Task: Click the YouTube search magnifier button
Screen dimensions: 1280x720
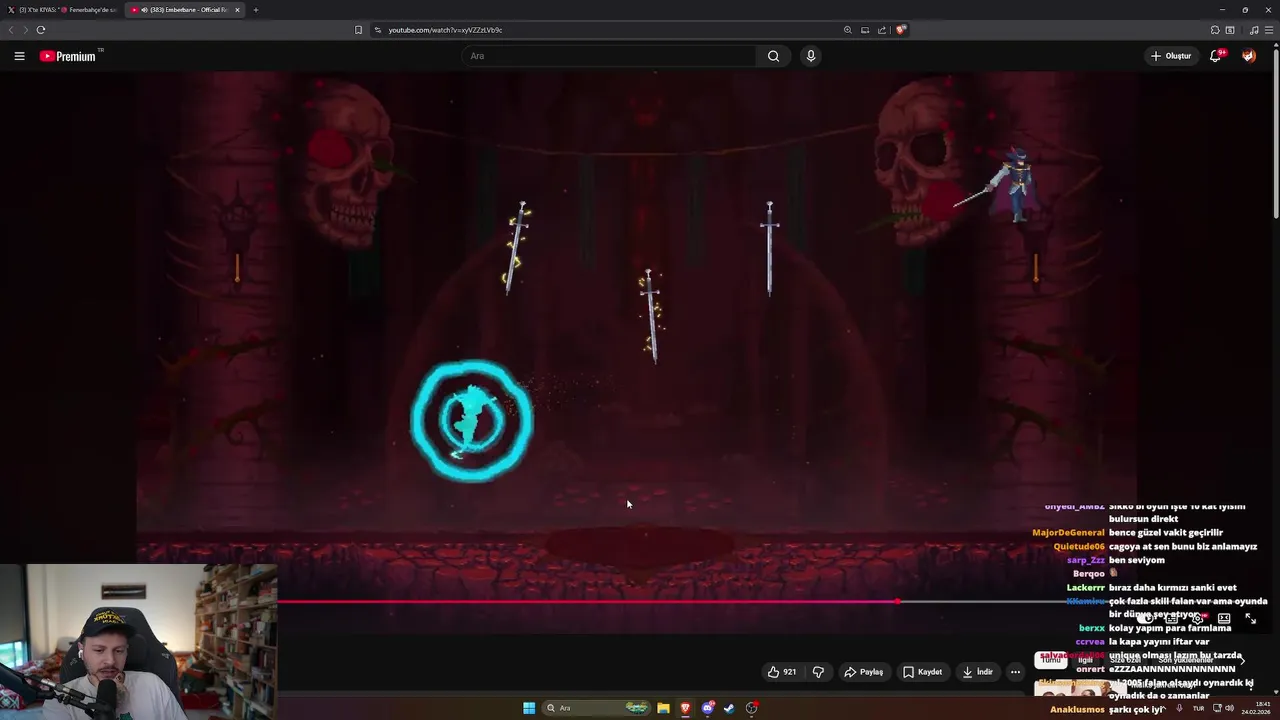Action: pyautogui.click(x=773, y=56)
